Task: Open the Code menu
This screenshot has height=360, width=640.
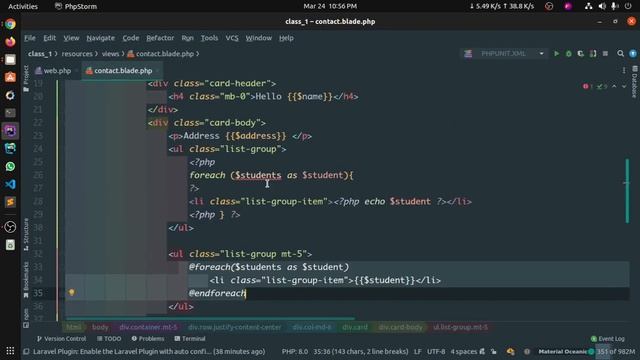Action: [x=131, y=38]
